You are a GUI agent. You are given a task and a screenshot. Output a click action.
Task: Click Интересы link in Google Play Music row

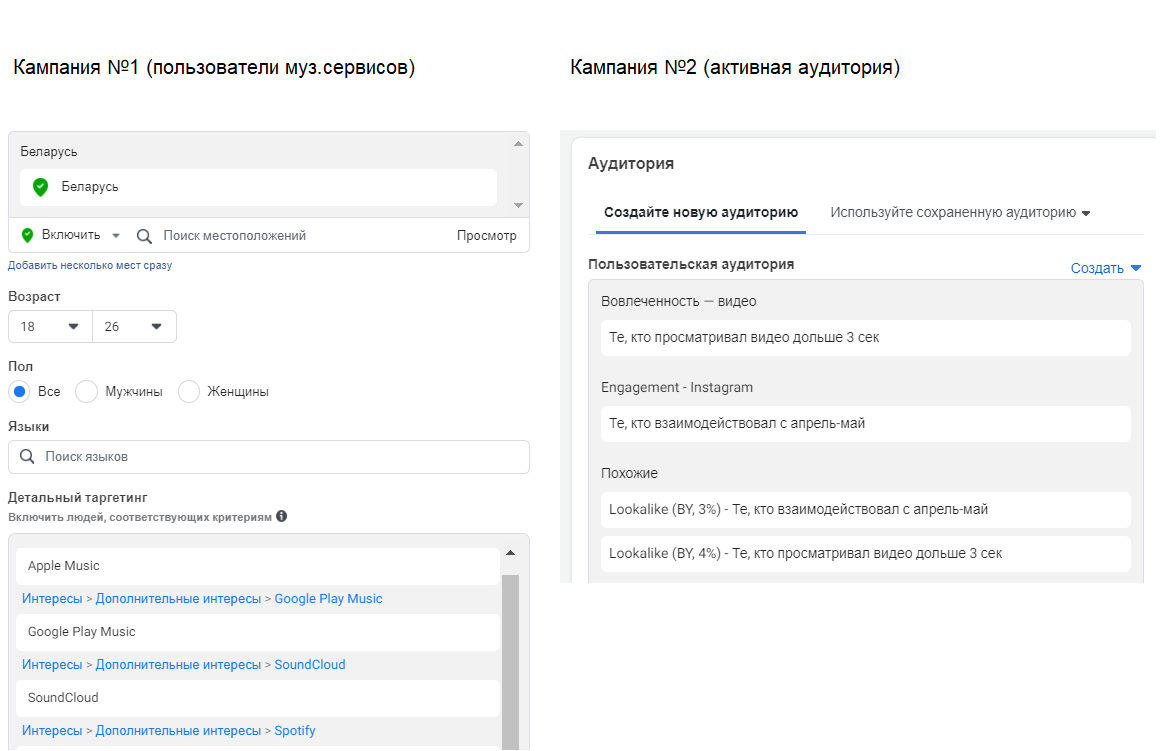52,599
